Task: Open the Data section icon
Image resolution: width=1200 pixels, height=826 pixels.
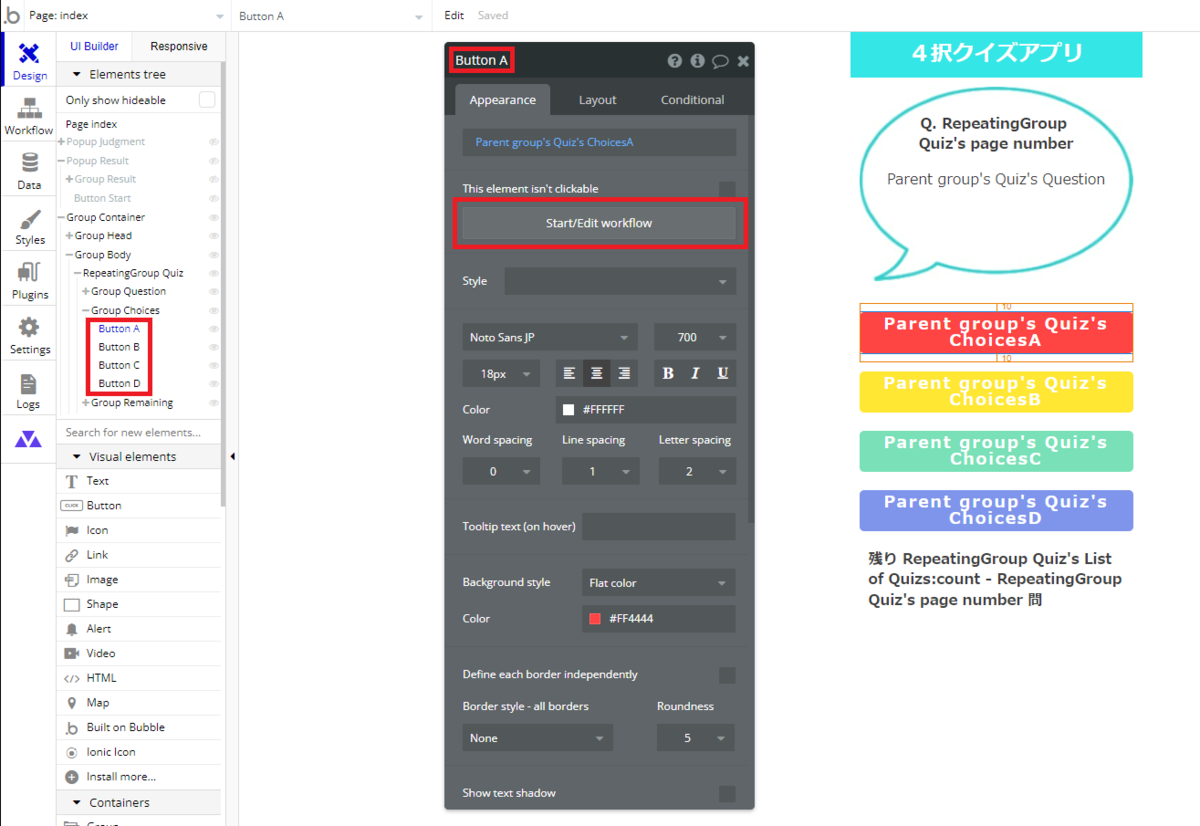Action: click(29, 171)
